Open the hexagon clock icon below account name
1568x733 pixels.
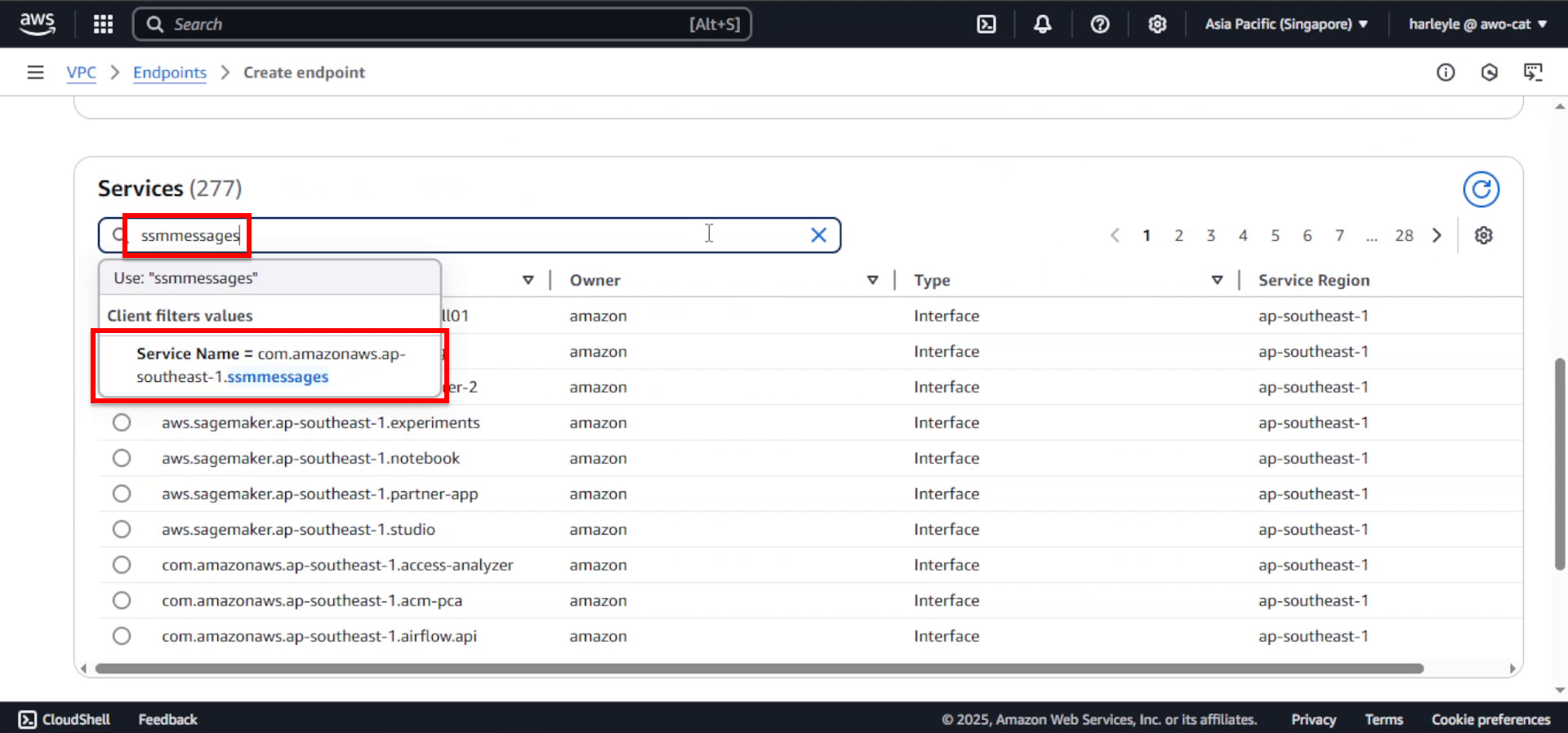point(1490,73)
